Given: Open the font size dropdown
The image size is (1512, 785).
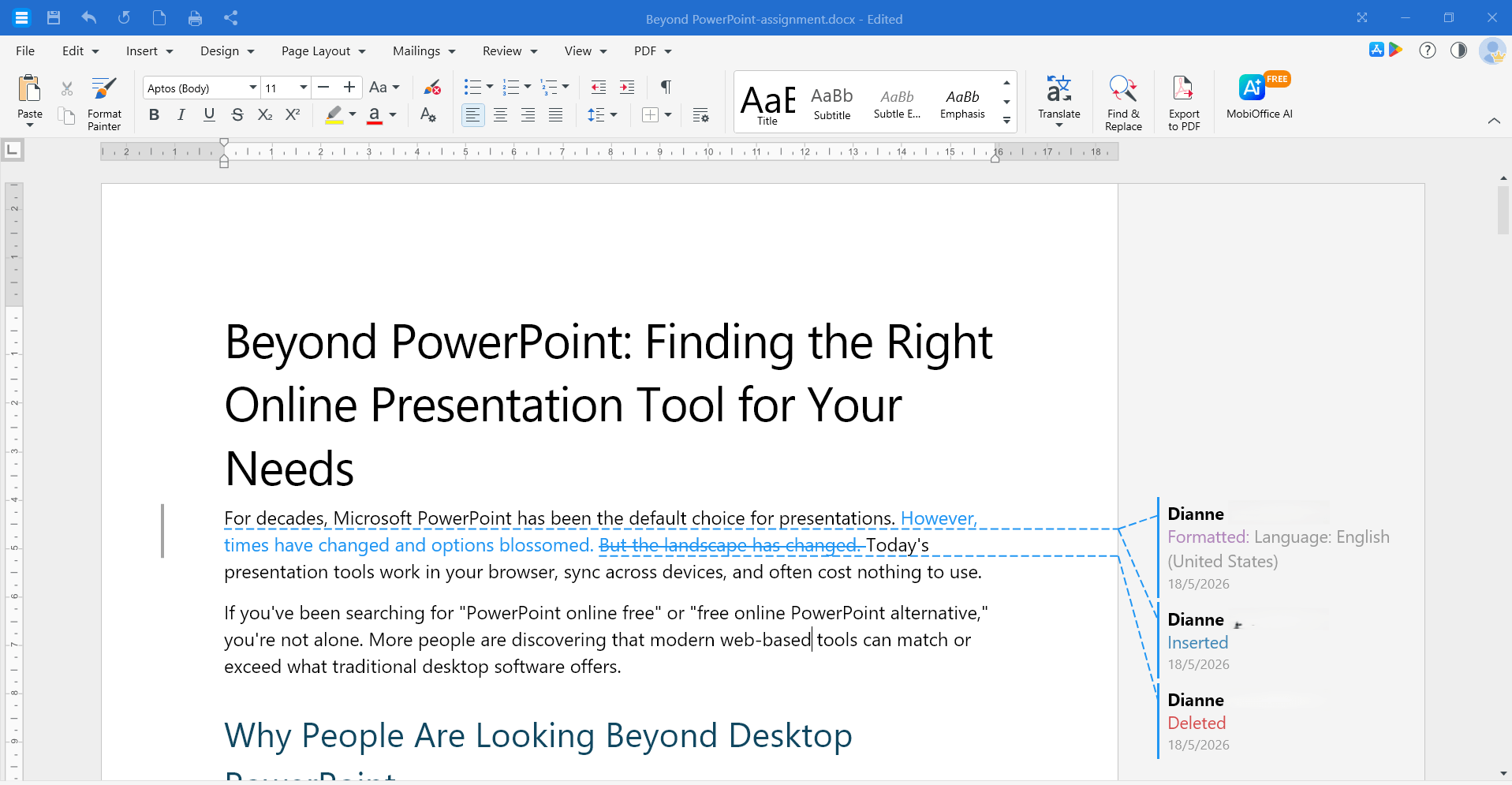Looking at the screenshot, I should pos(303,88).
